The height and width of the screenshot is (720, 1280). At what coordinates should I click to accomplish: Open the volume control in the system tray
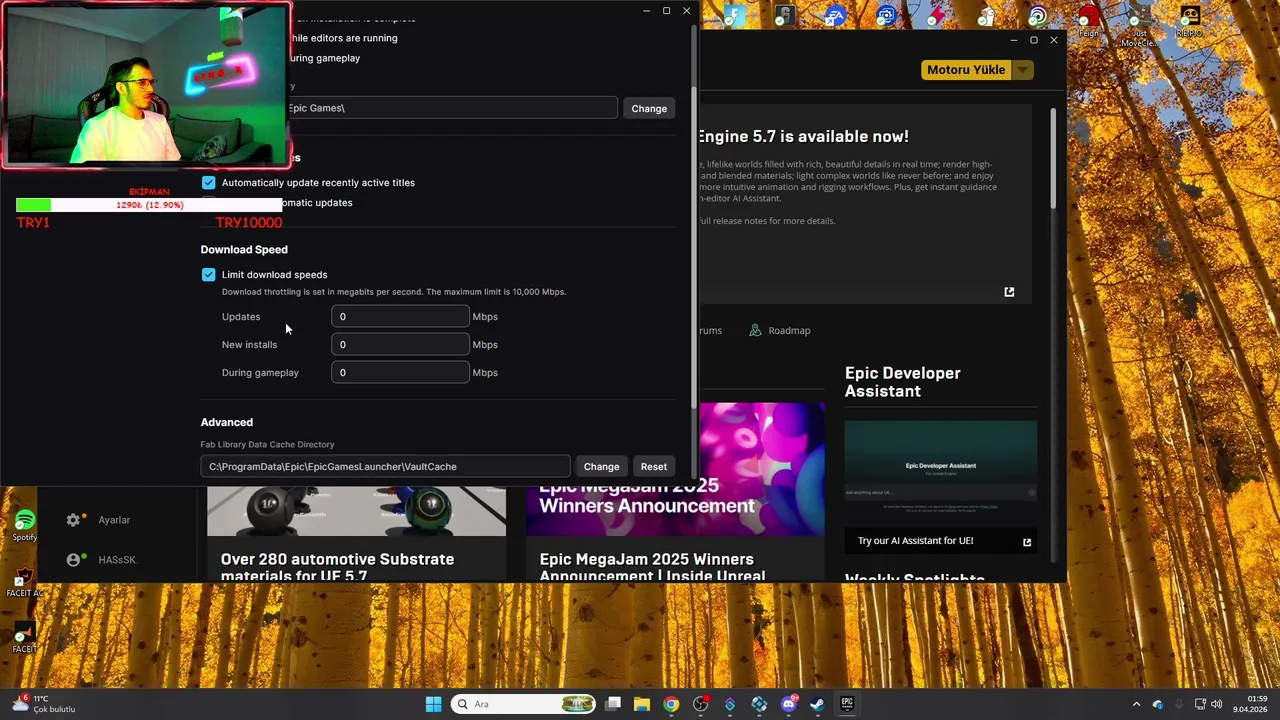(x=1217, y=704)
